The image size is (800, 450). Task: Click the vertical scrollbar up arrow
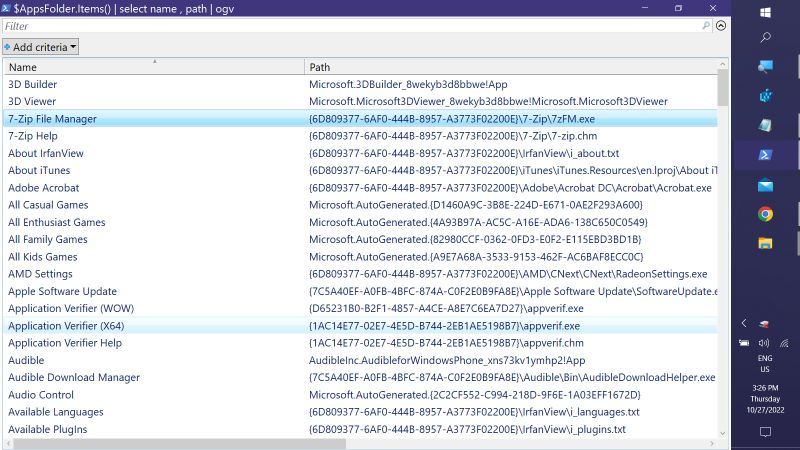click(722, 64)
